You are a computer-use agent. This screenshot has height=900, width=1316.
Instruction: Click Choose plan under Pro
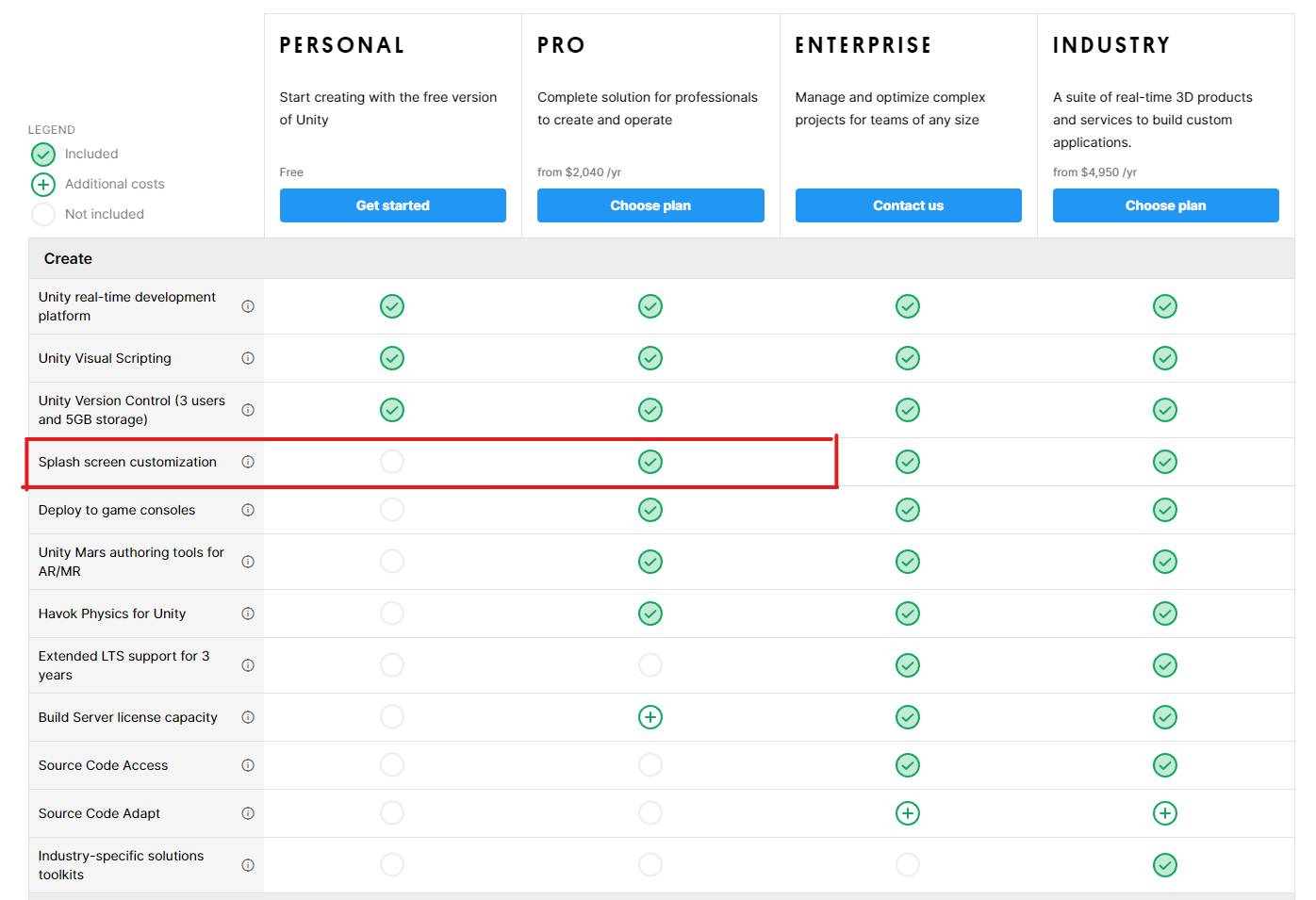(x=650, y=205)
